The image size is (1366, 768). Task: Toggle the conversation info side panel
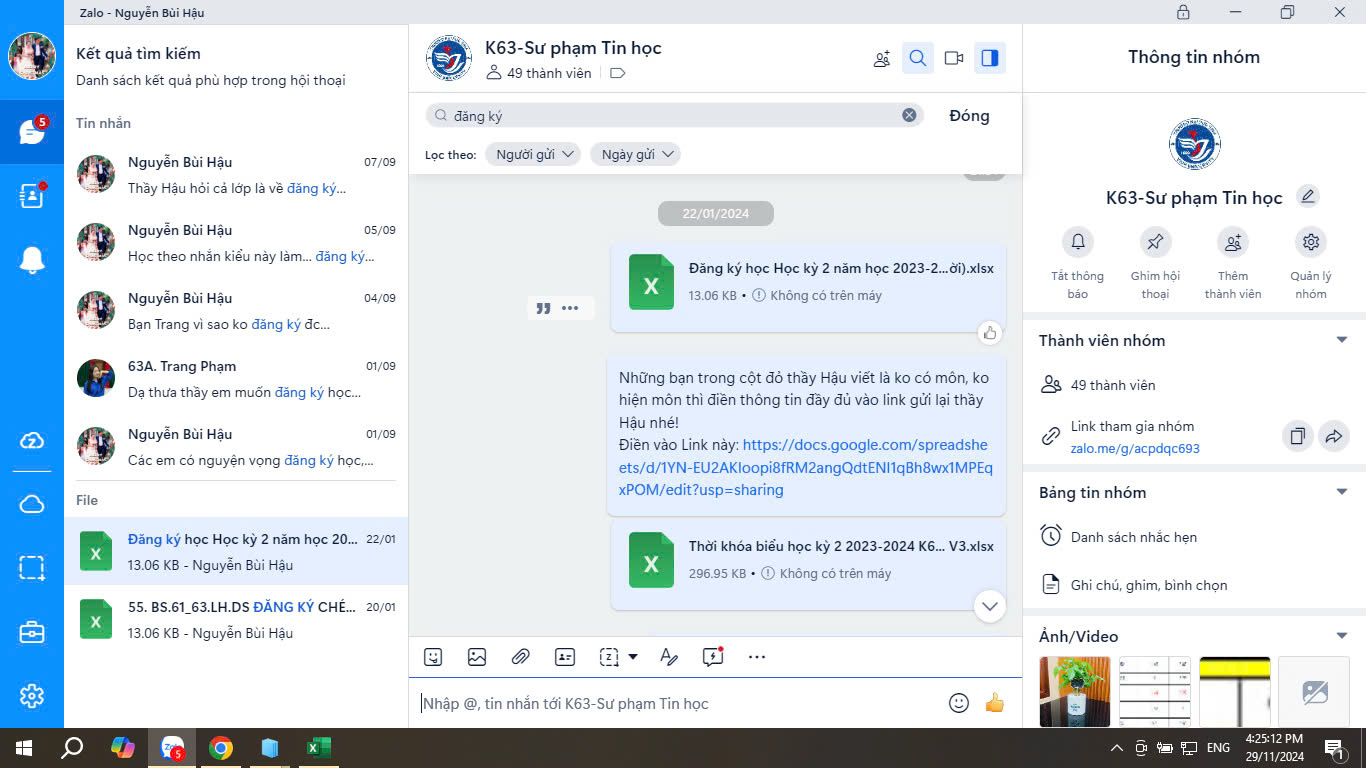click(990, 58)
